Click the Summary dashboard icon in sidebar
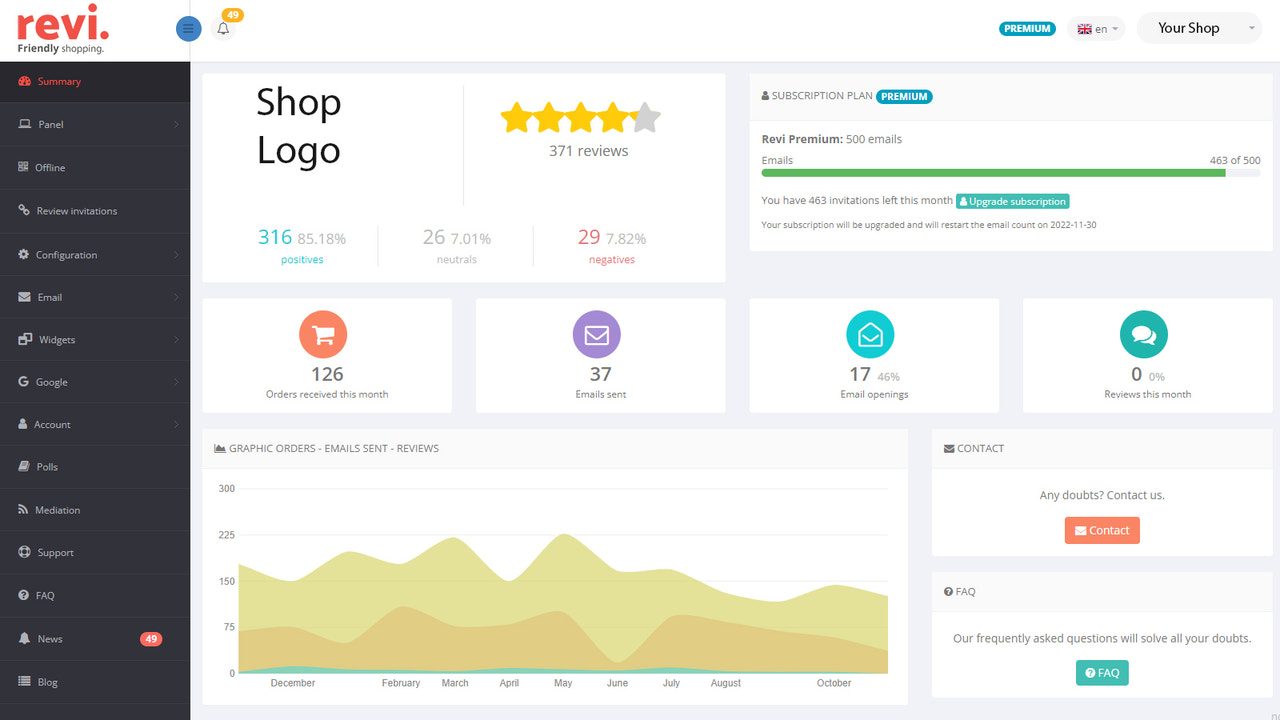Screen dimensions: 1280x720 24,81
